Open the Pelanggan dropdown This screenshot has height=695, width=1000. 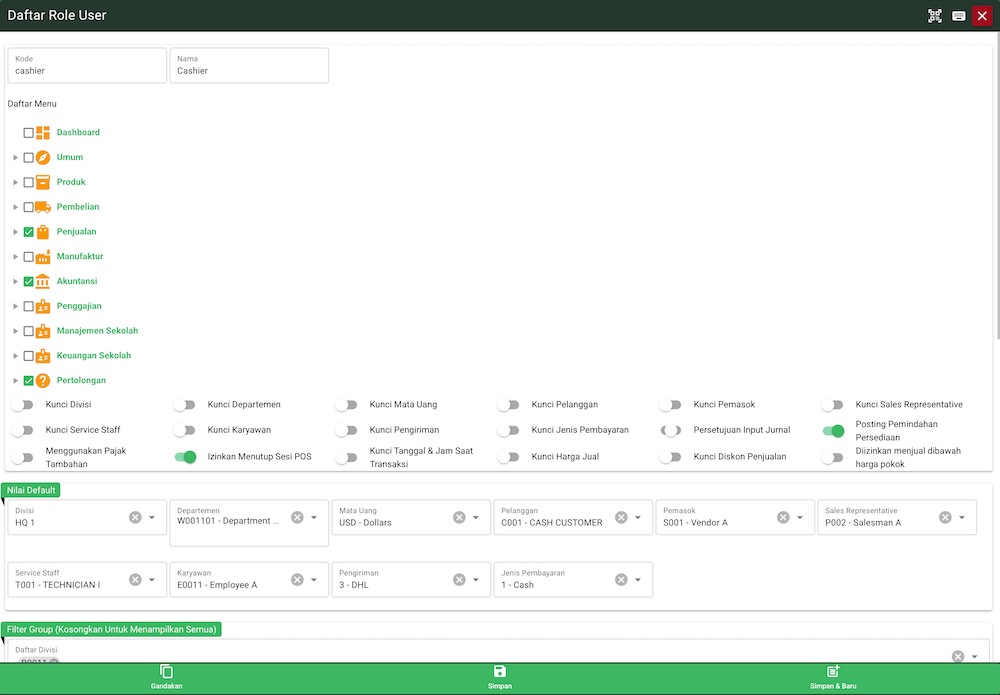coord(640,518)
